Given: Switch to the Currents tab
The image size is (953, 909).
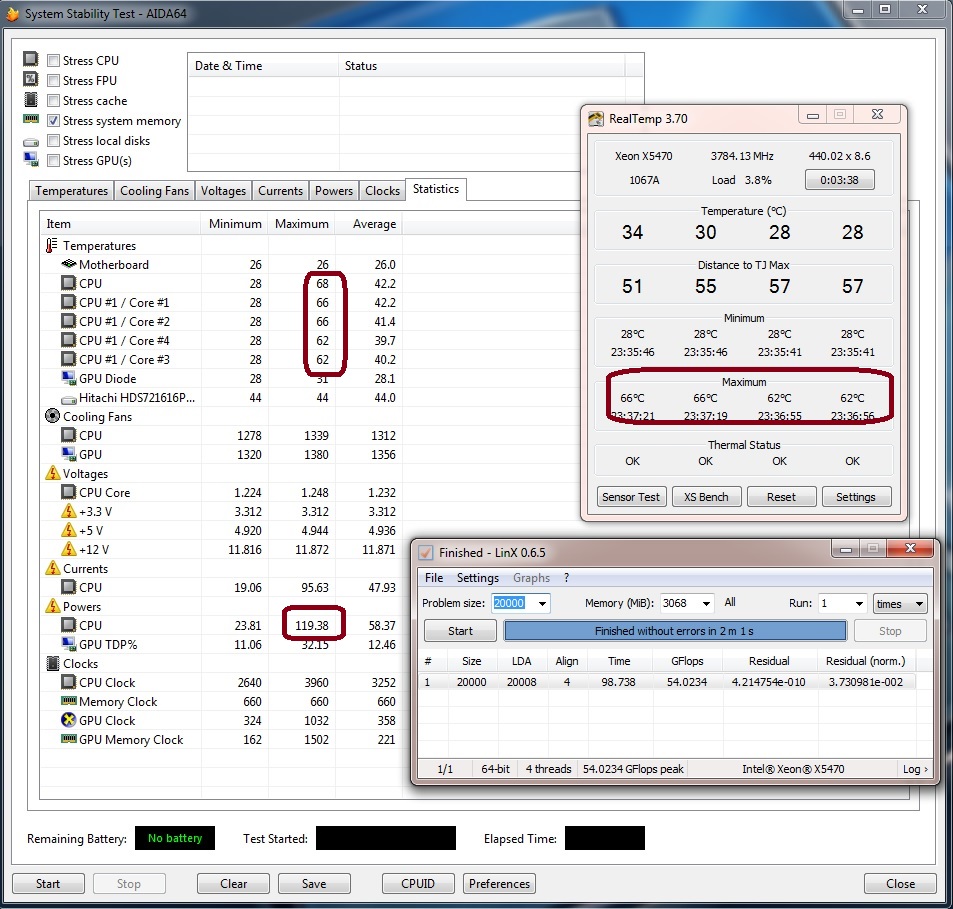Looking at the screenshot, I should (280, 191).
